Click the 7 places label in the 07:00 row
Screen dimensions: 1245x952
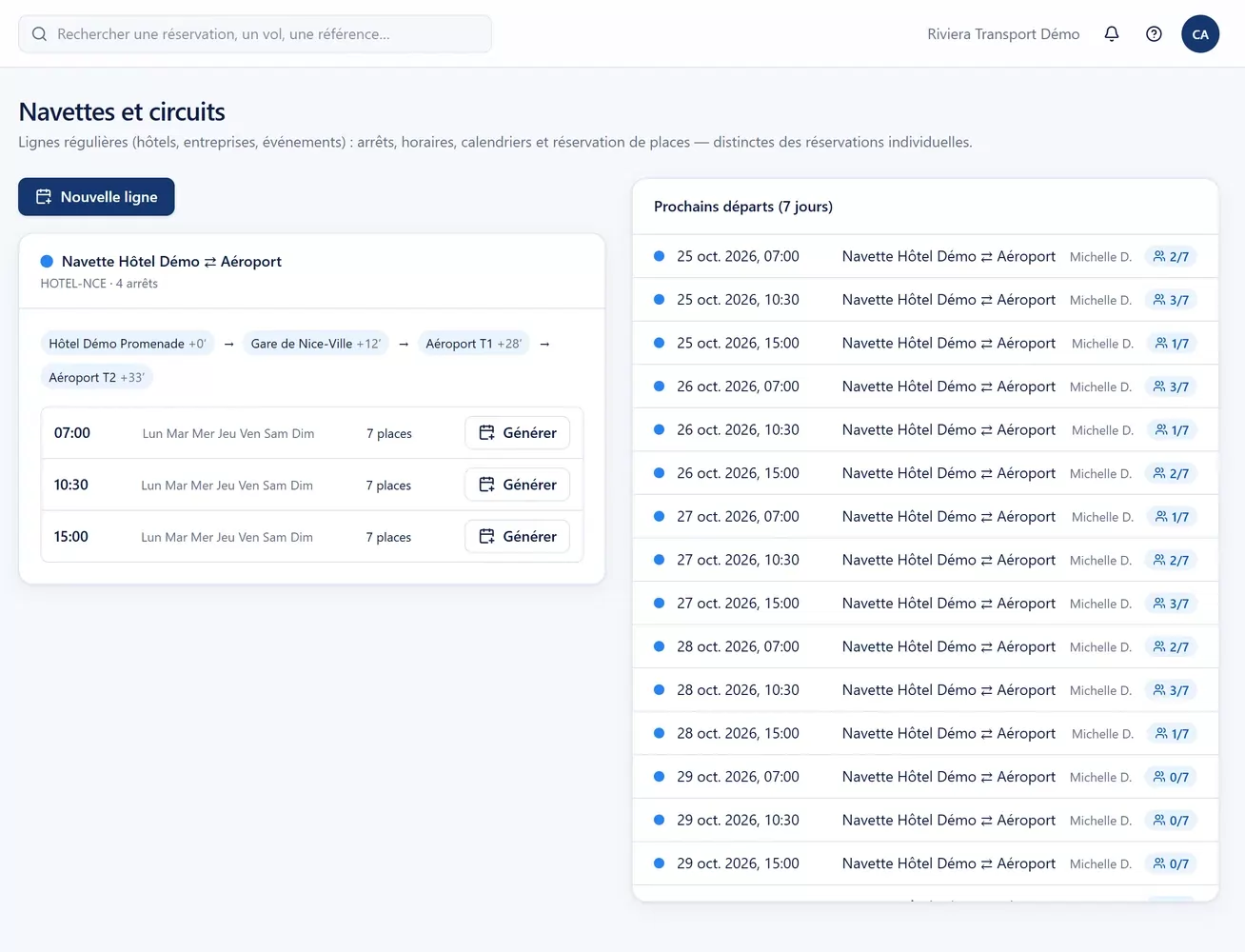(389, 433)
